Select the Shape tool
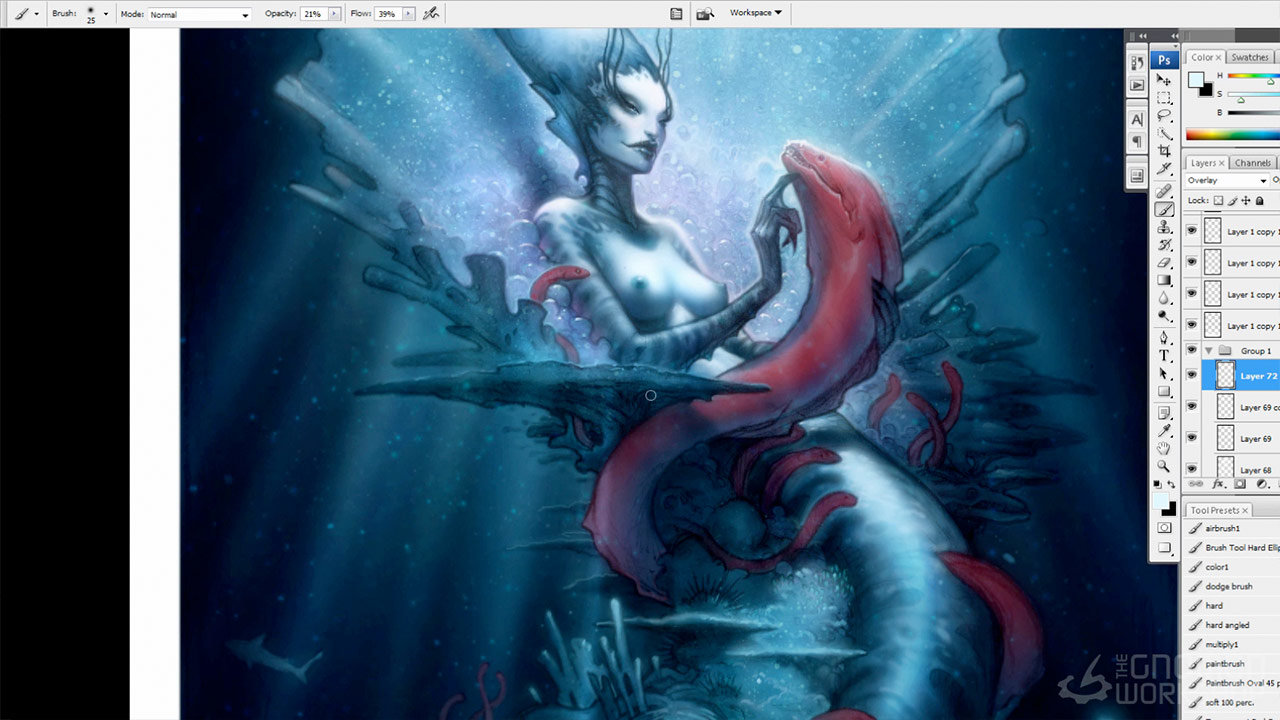 pyautogui.click(x=1164, y=392)
